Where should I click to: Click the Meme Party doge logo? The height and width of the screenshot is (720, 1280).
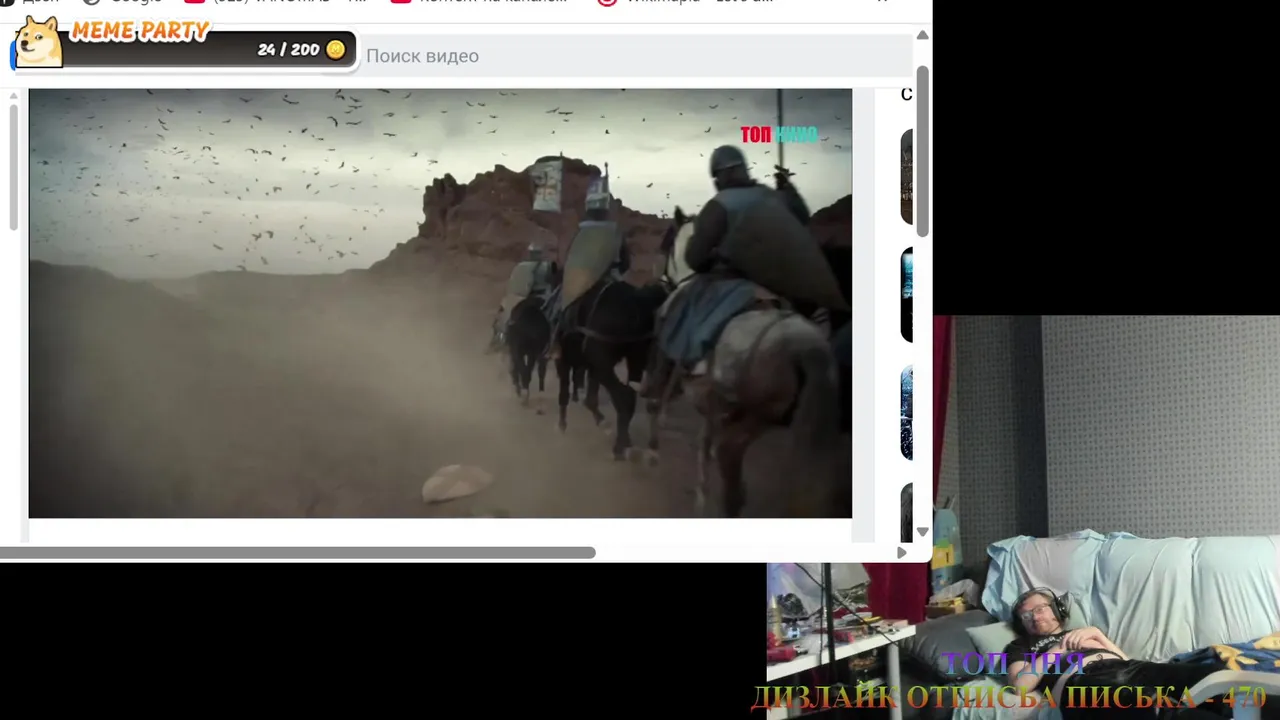[x=38, y=42]
